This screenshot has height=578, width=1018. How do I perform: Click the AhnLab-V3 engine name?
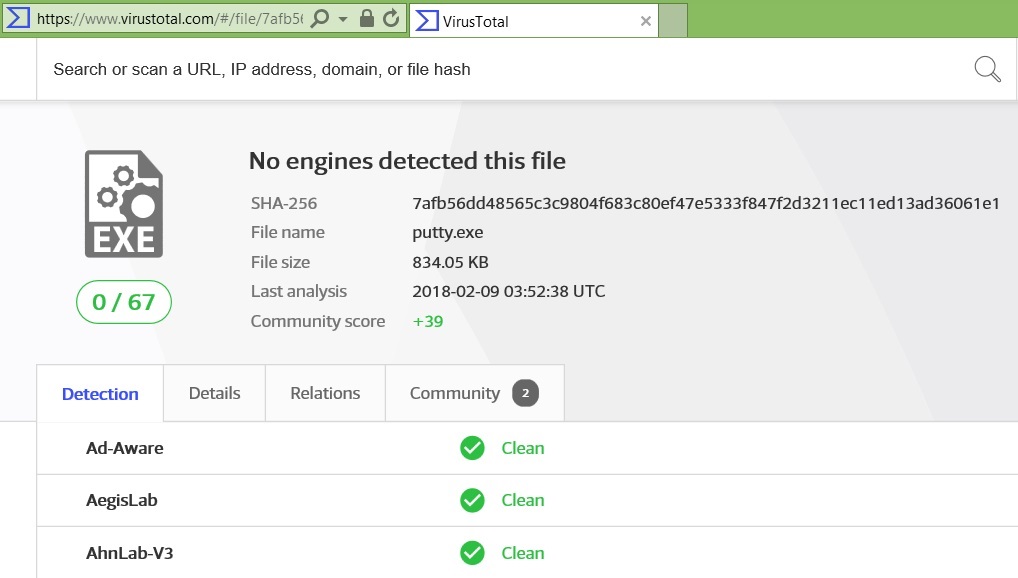(129, 553)
